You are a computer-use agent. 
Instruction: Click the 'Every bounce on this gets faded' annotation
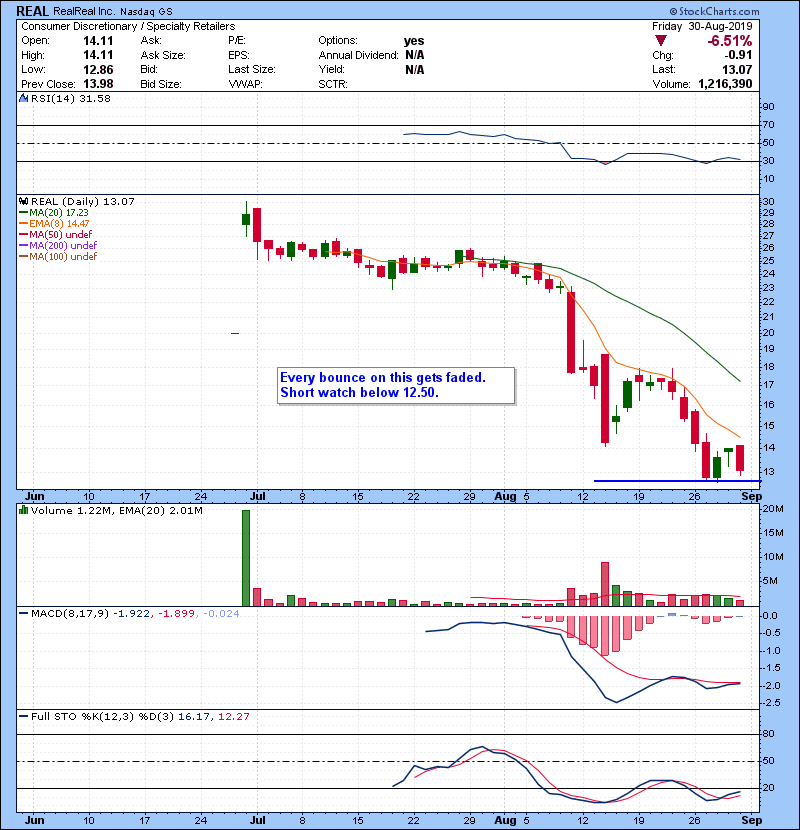382,377
